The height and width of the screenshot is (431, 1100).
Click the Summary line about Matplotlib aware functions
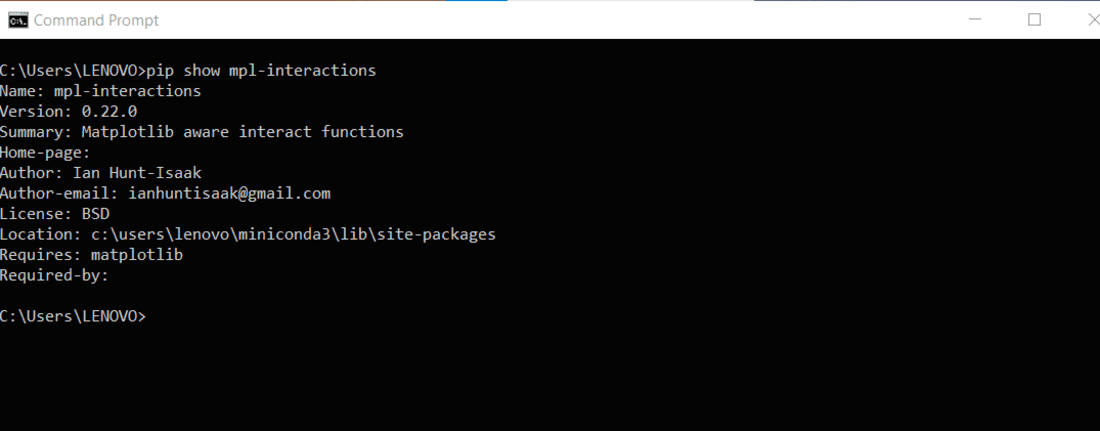201,132
